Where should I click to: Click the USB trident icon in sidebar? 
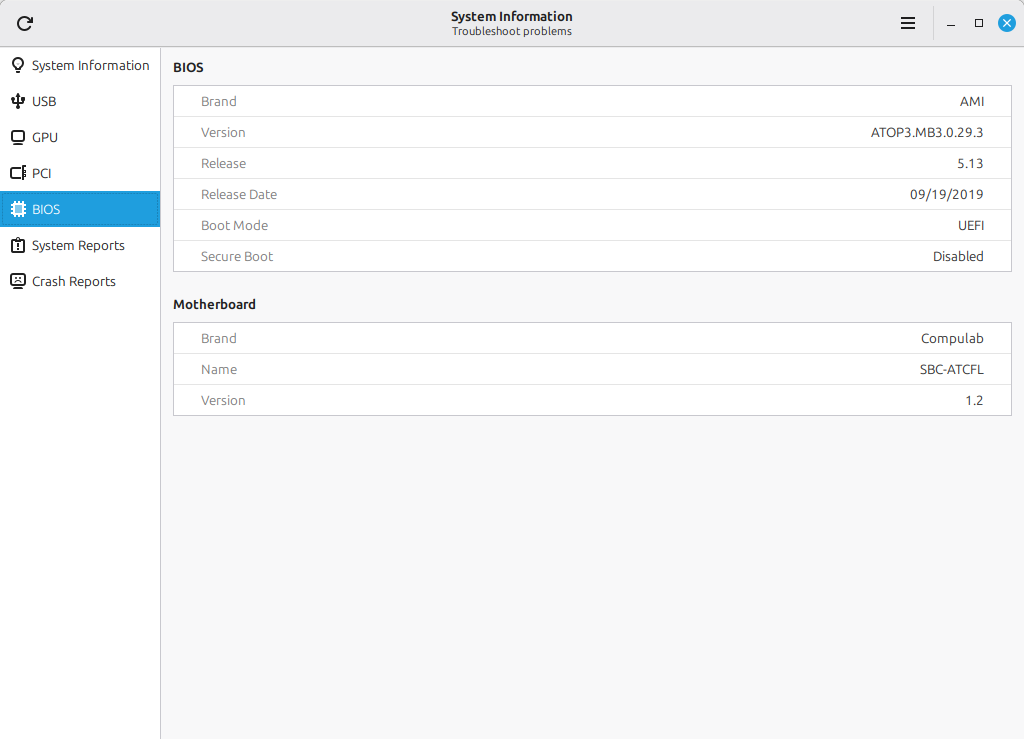click(x=17, y=101)
